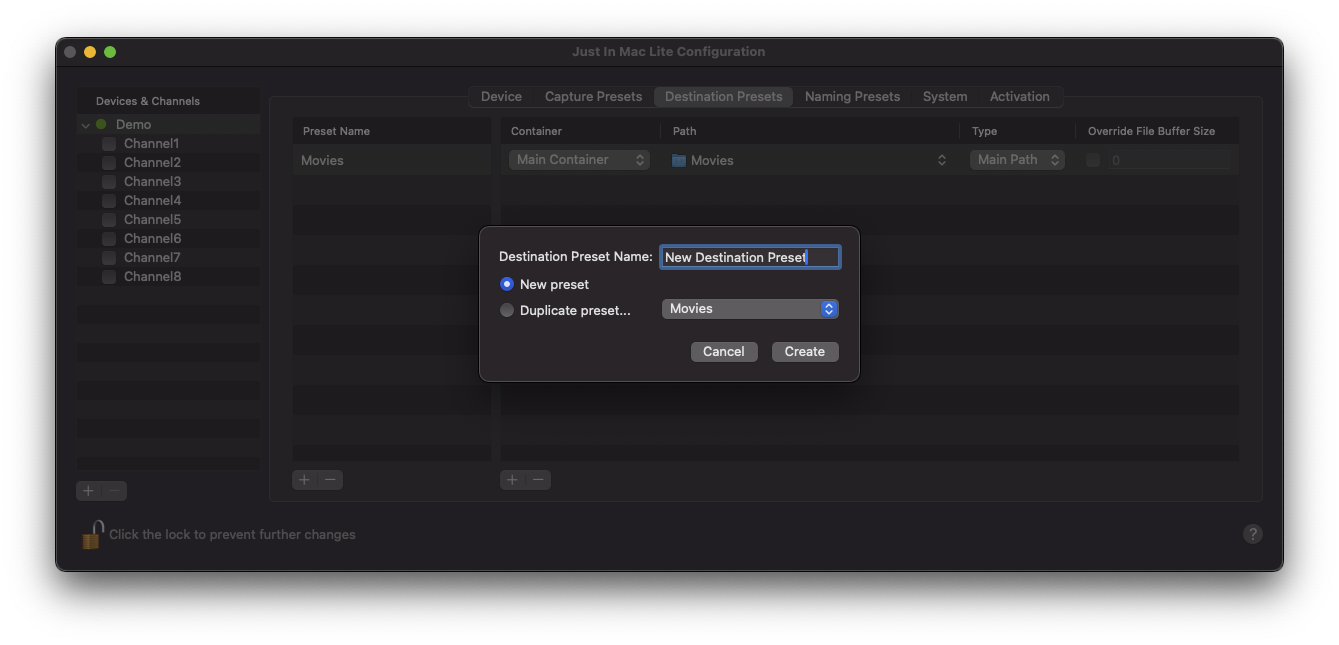Image resolution: width=1339 pixels, height=645 pixels.
Task: Add a path with plus under Container table
Action: coord(513,480)
